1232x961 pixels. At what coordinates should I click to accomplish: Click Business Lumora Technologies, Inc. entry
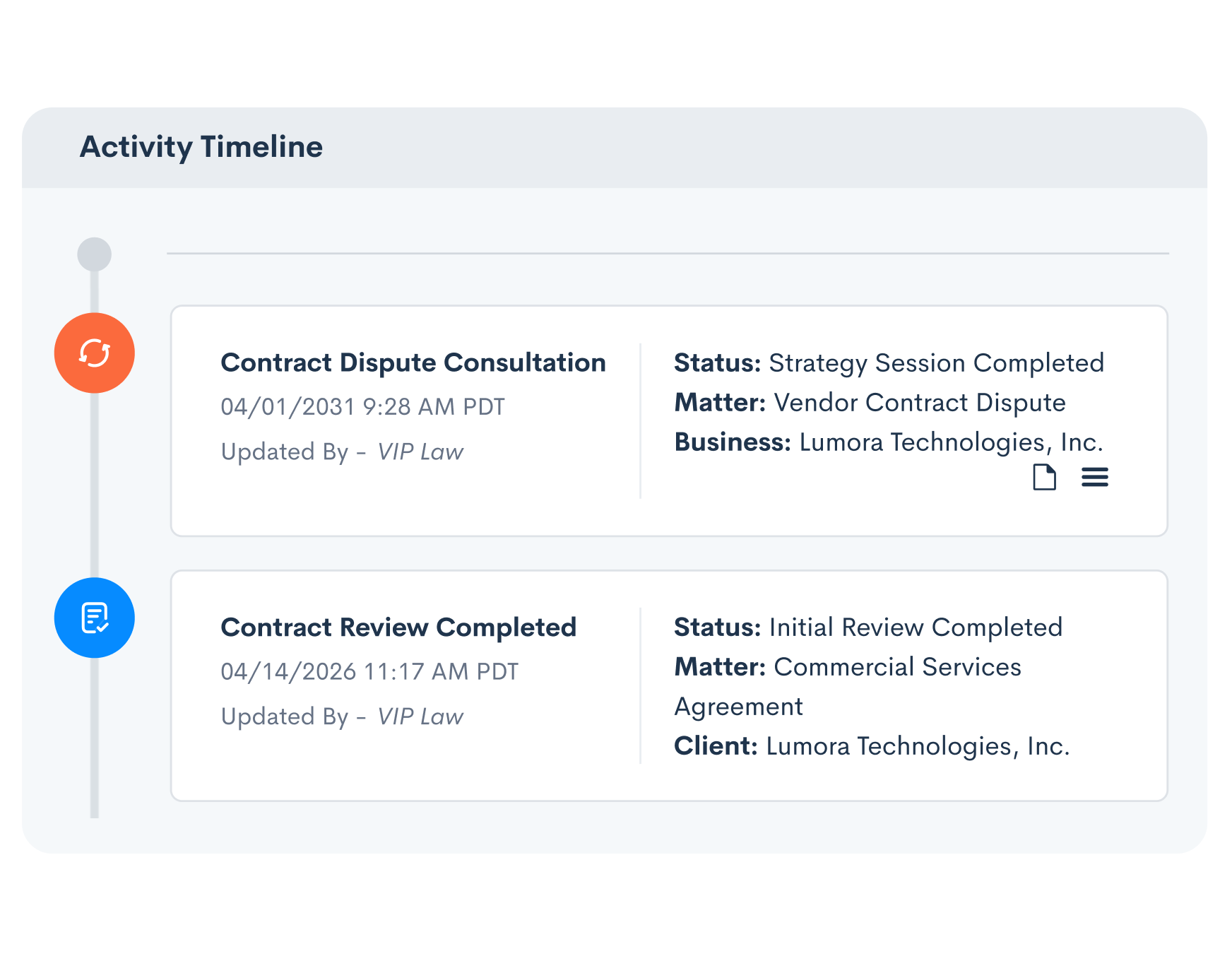[x=889, y=442]
